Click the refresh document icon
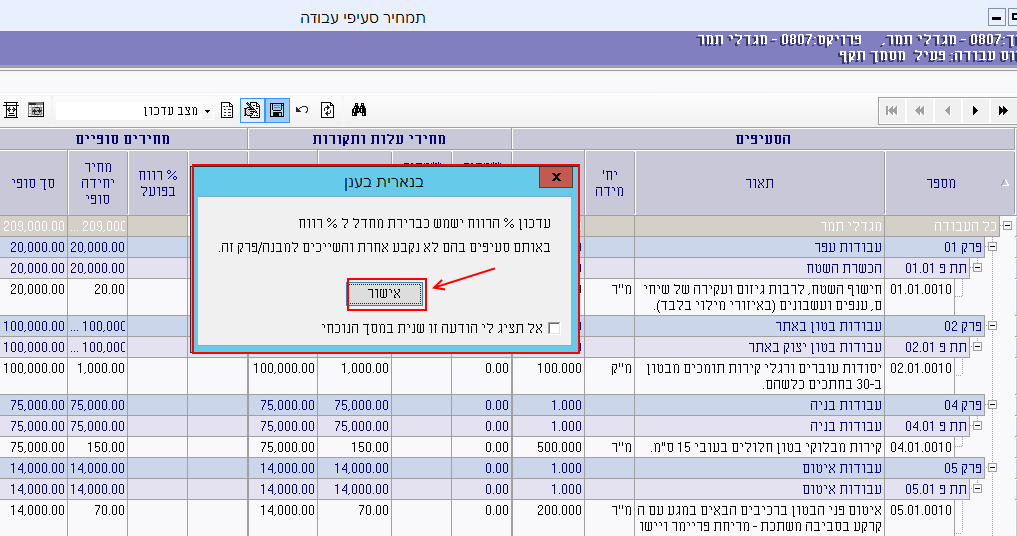This screenshot has width=1017, height=536. [x=327, y=110]
